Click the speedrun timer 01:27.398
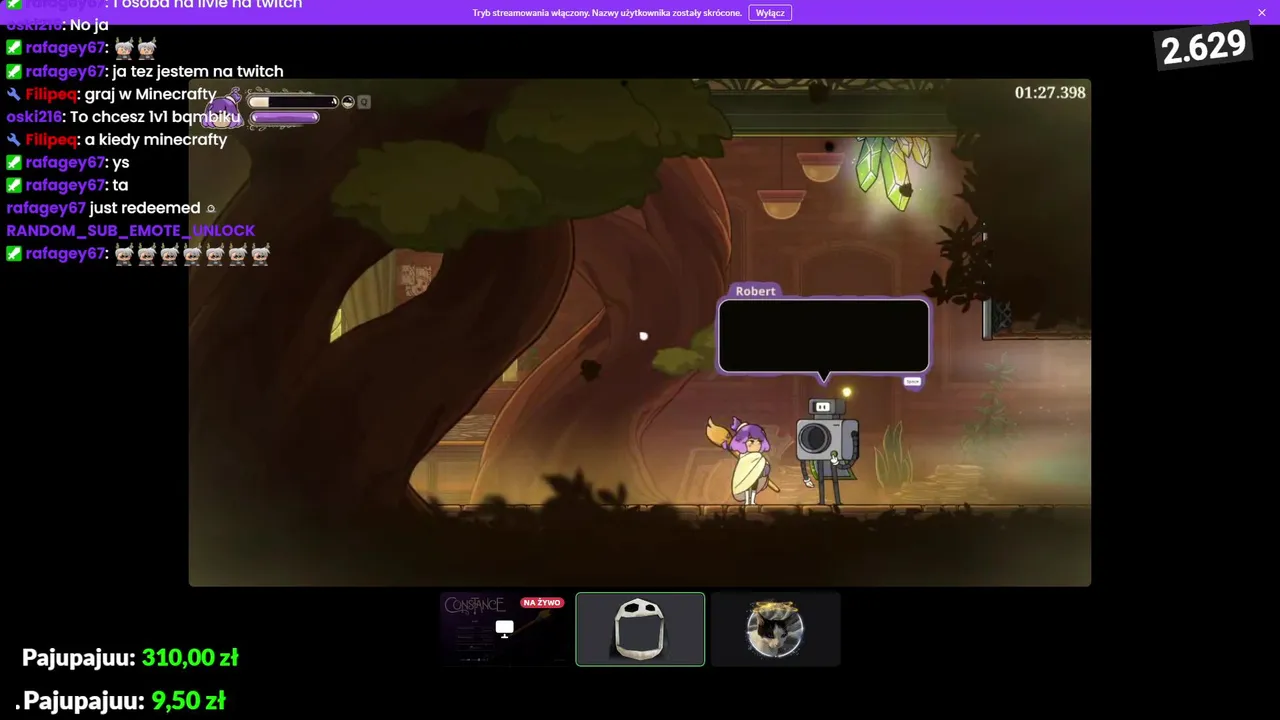 [1050, 93]
